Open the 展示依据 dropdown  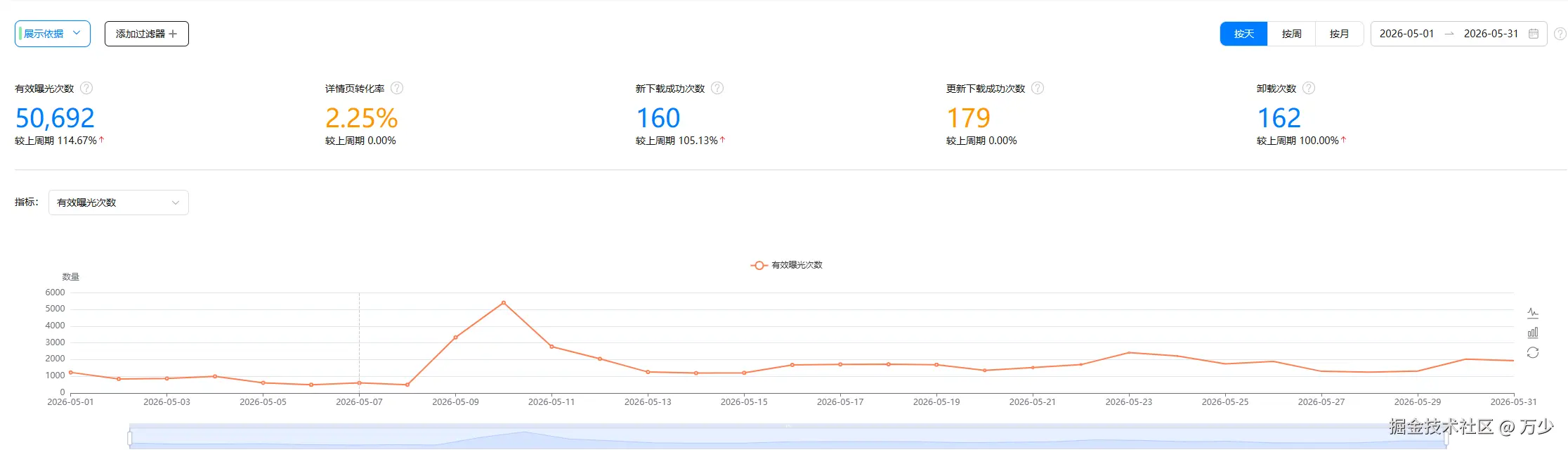click(53, 34)
